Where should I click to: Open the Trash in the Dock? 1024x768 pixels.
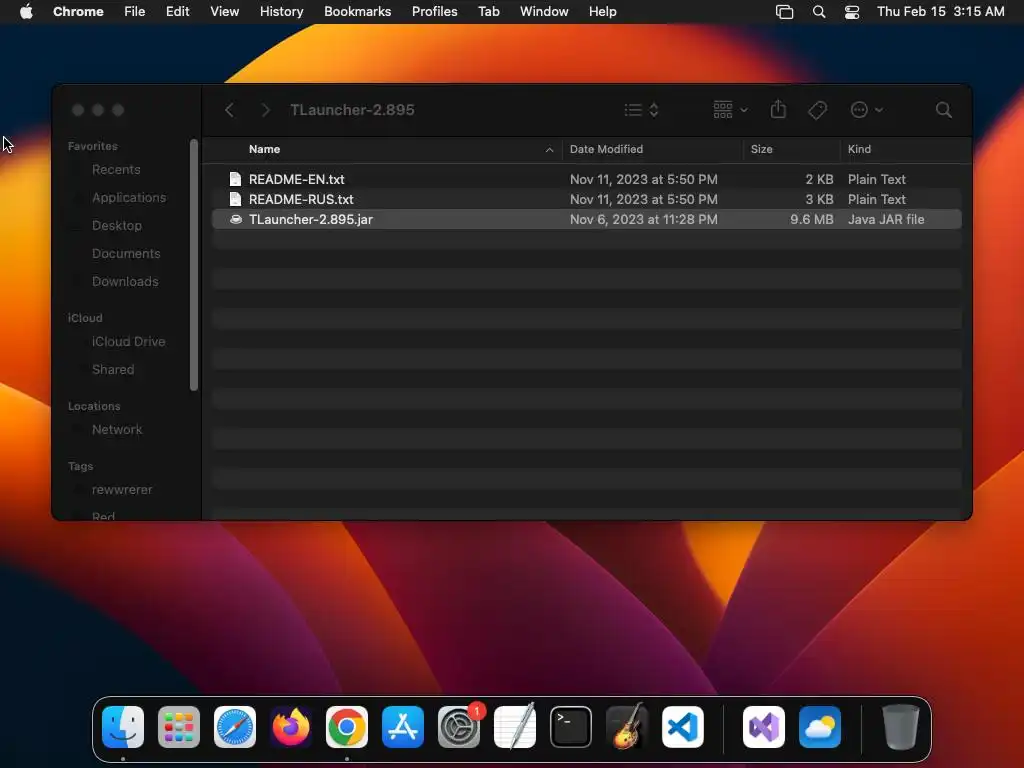pyautogui.click(x=901, y=727)
